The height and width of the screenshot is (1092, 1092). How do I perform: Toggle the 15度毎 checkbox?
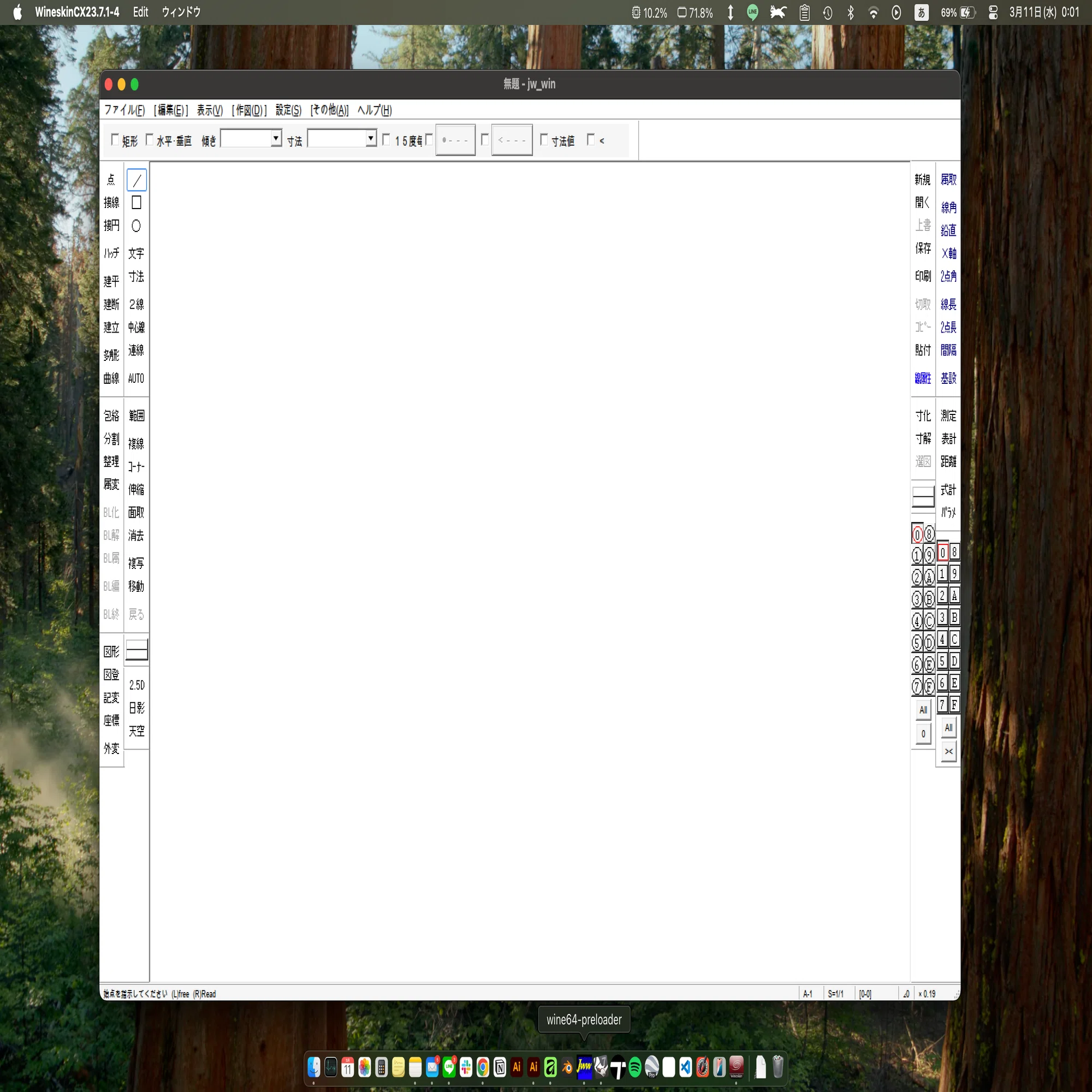387,140
